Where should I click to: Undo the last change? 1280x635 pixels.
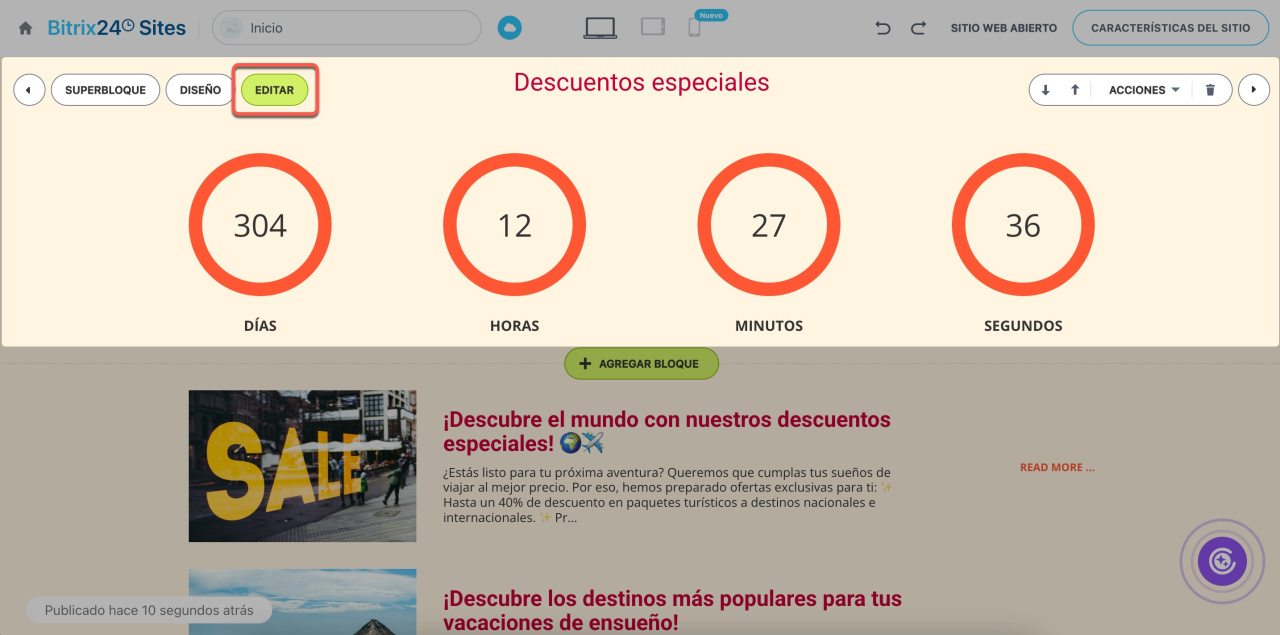coord(883,28)
